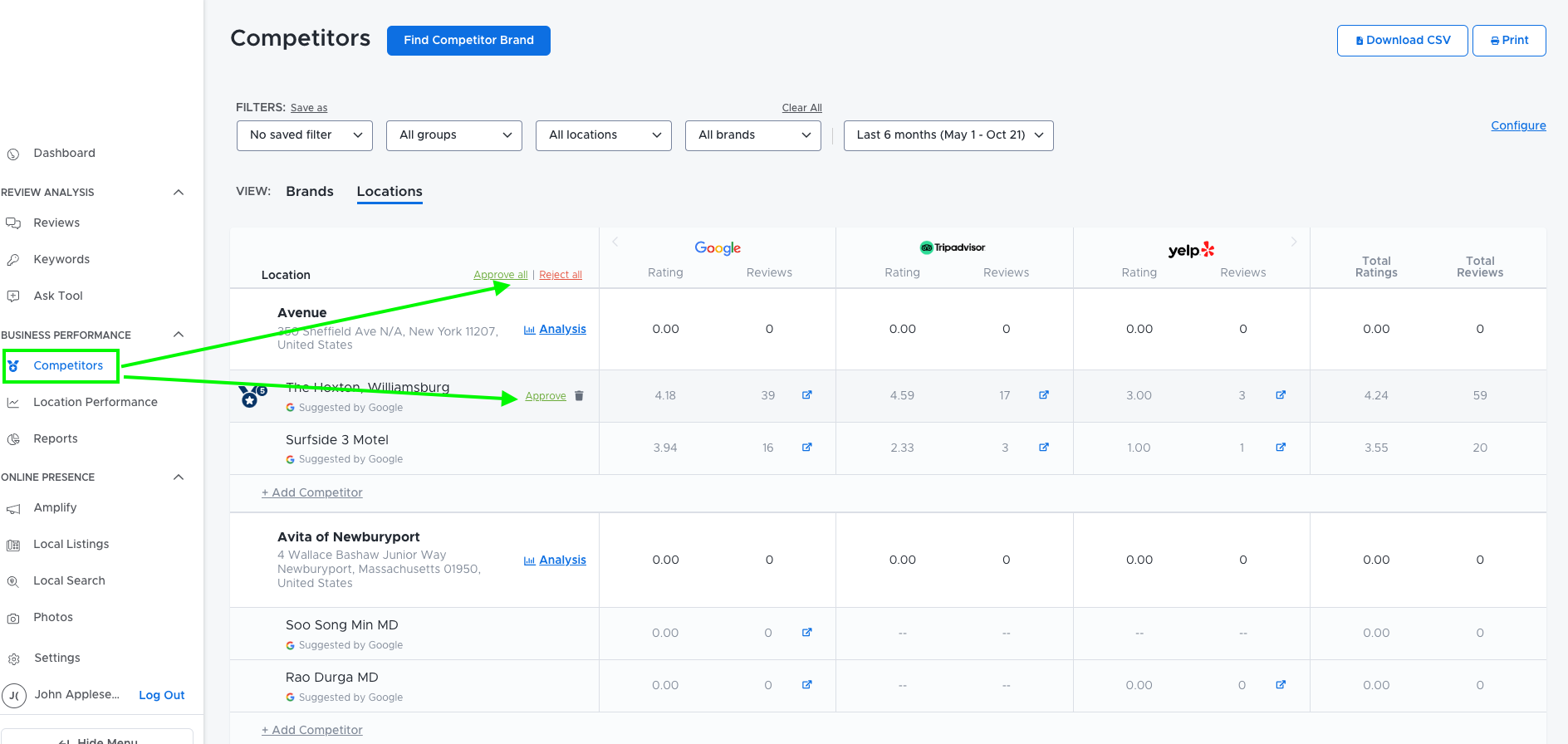Open Hoxton Yelp external link icon

tap(1281, 395)
